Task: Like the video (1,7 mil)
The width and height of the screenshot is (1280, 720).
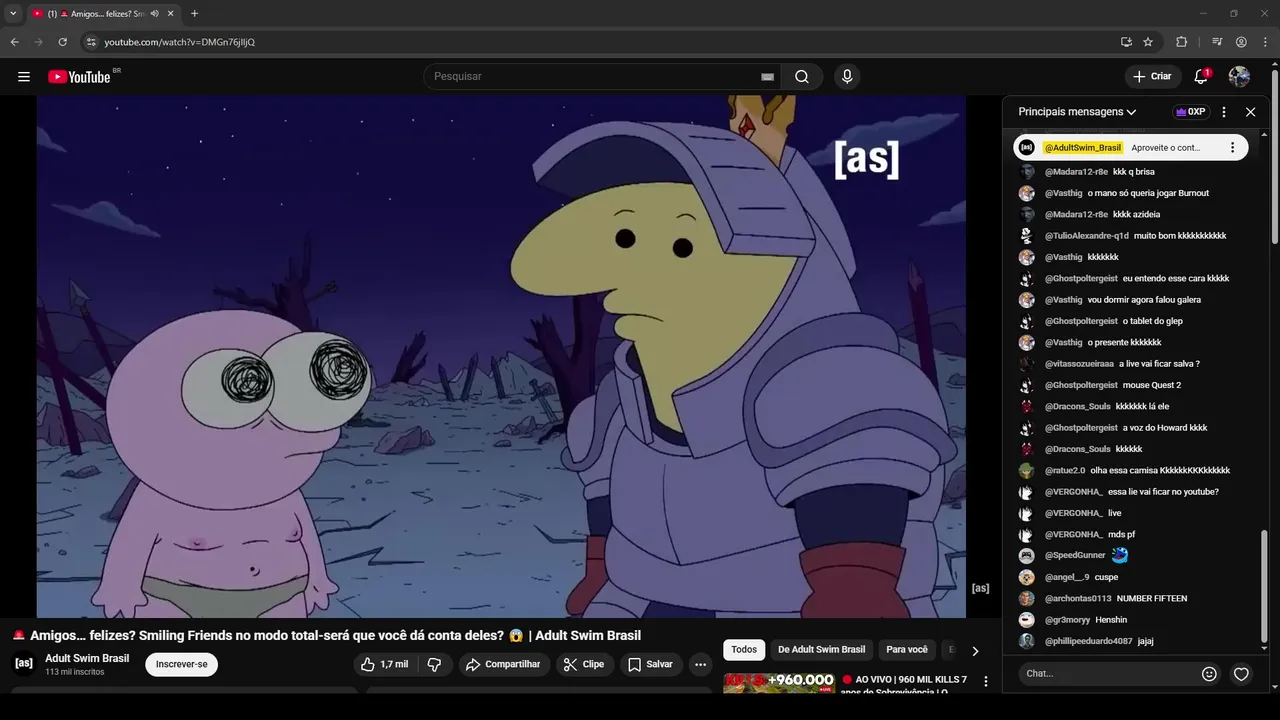Action: (x=385, y=665)
